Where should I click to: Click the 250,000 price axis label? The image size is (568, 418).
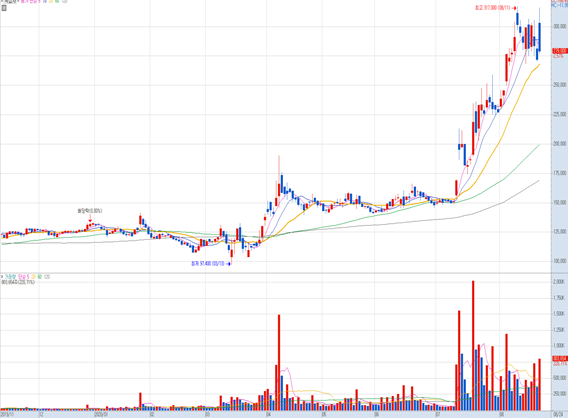560,85
